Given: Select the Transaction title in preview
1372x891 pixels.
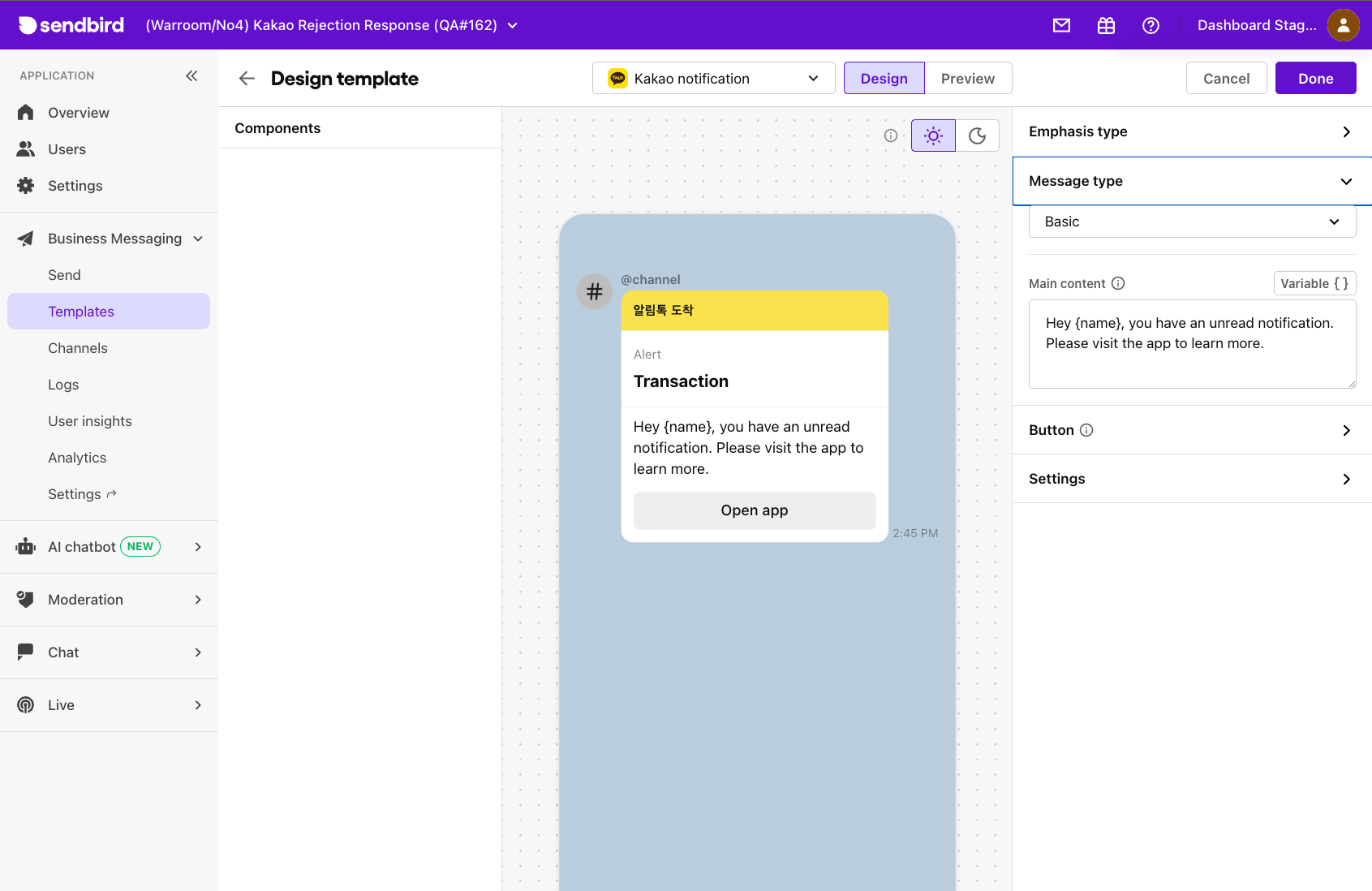Looking at the screenshot, I should click(x=681, y=381).
